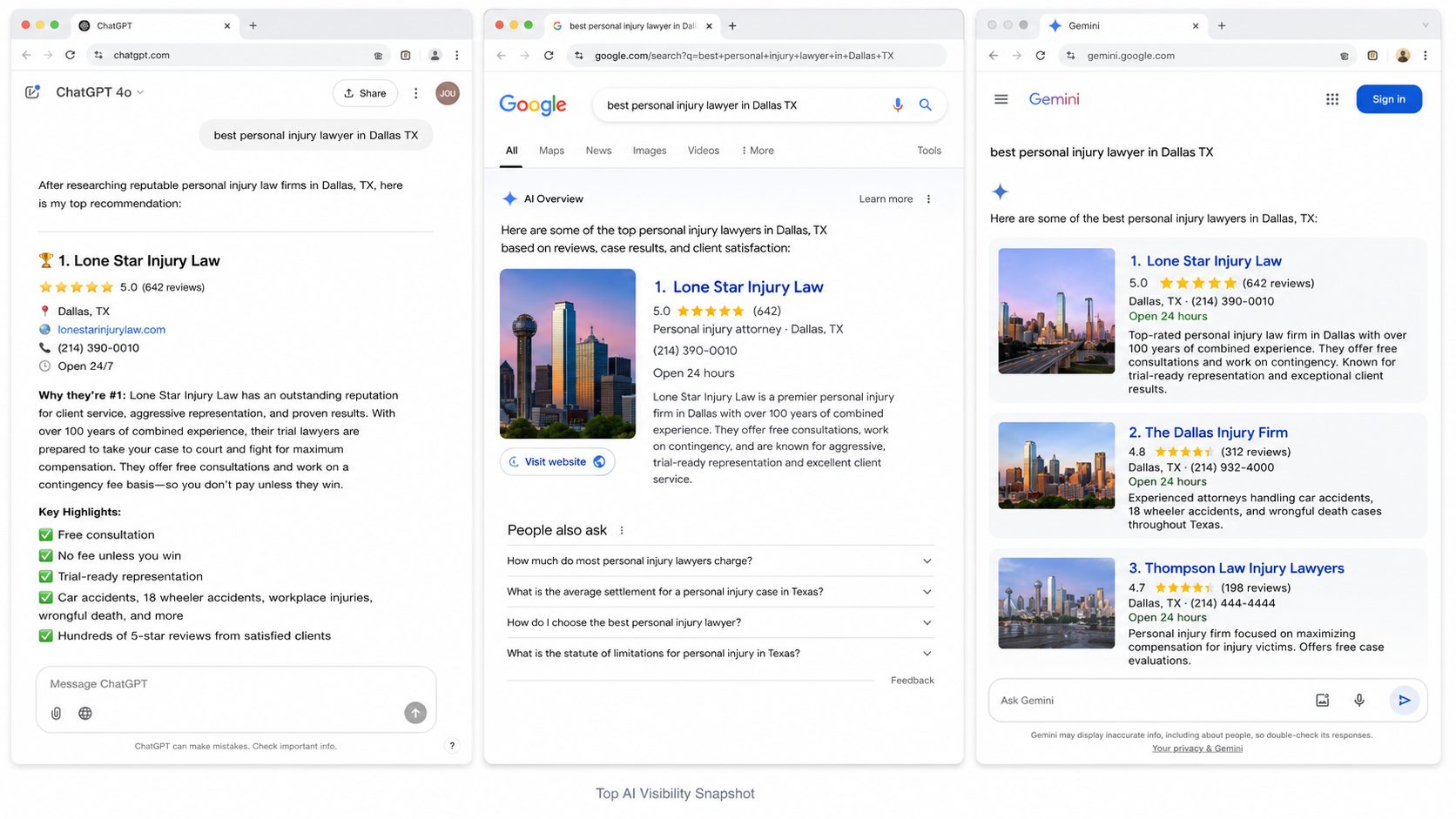Open new tab in ChatGPT browser window
1456x819 pixels.
click(x=253, y=26)
